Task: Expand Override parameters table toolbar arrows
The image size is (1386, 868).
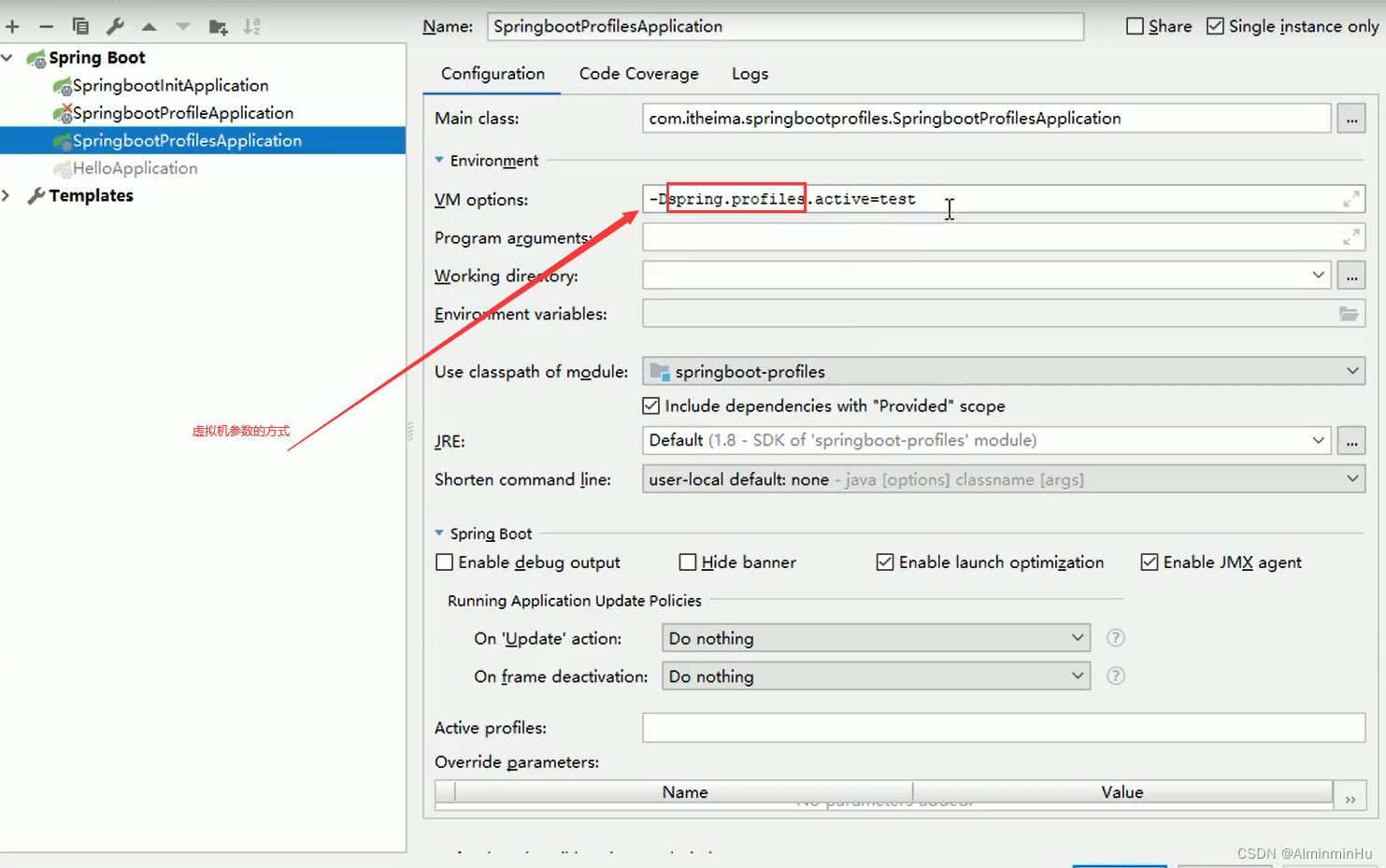Action: (1350, 799)
